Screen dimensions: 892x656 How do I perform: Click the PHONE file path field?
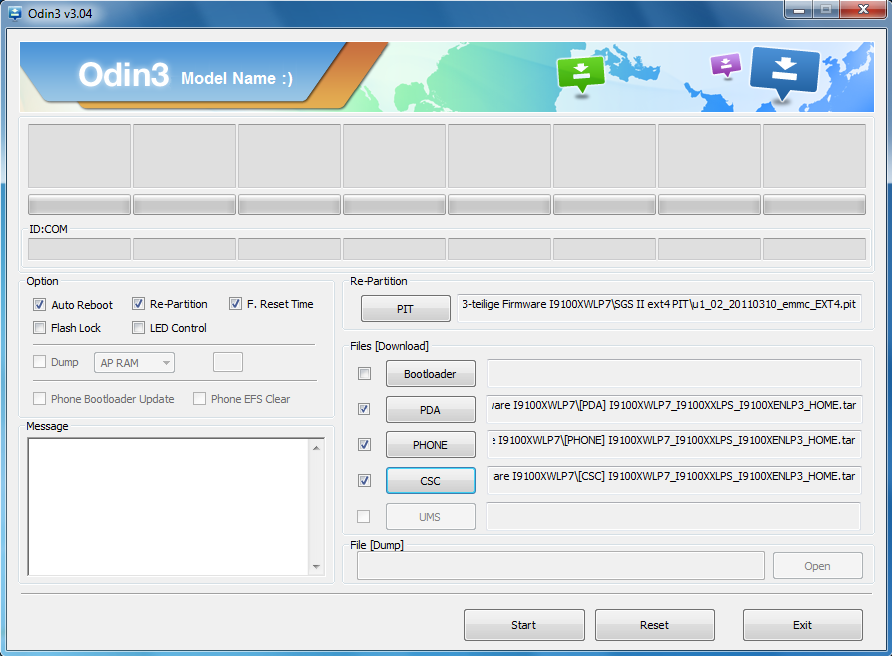(x=674, y=444)
